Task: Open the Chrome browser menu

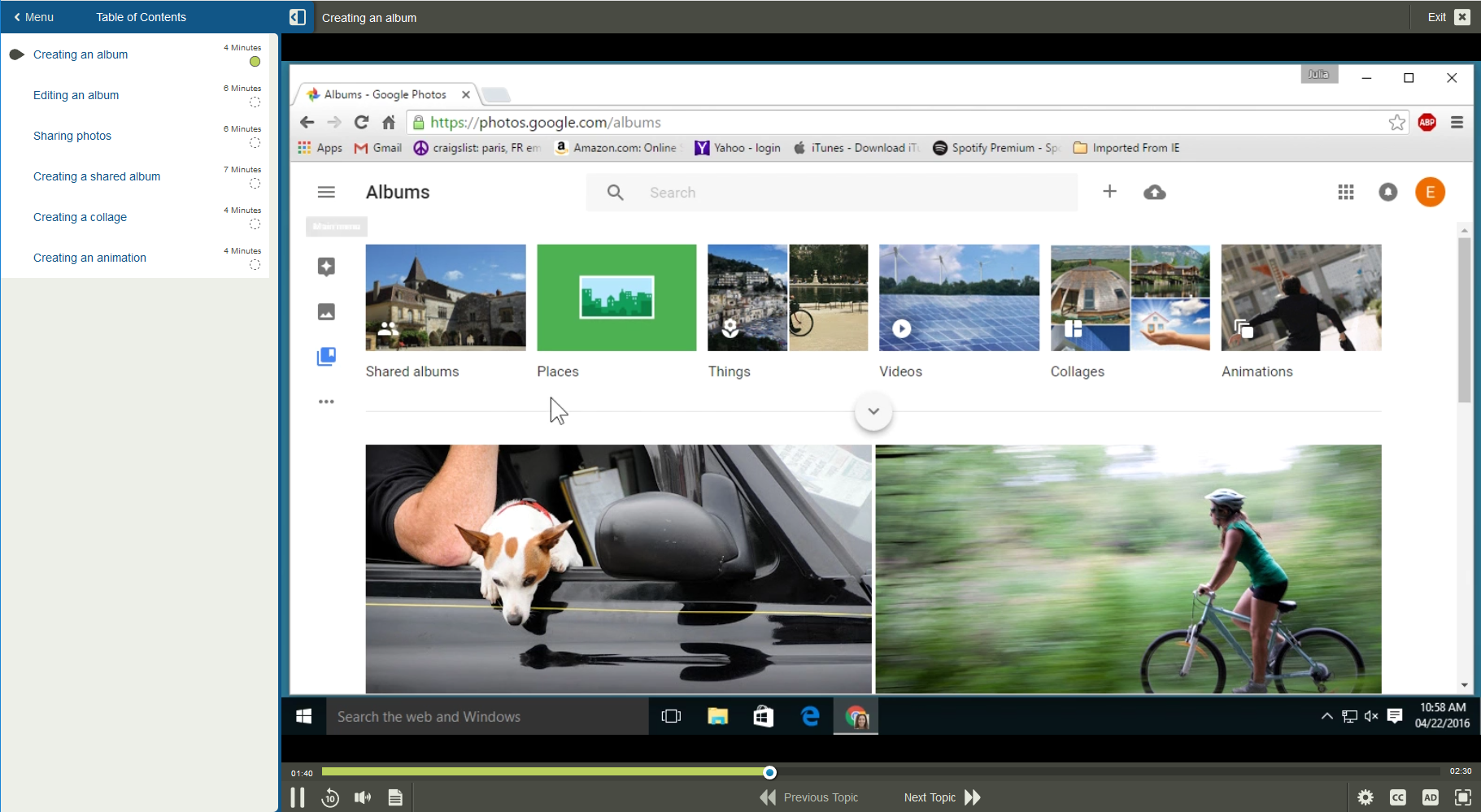Action: click(x=1457, y=122)
